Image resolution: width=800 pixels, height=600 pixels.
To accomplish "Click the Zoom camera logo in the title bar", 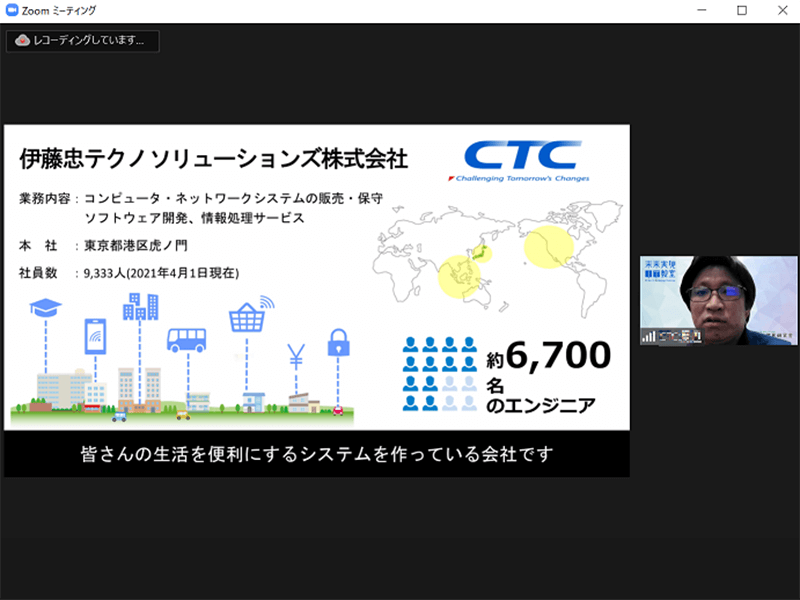I will coord(10,10).
